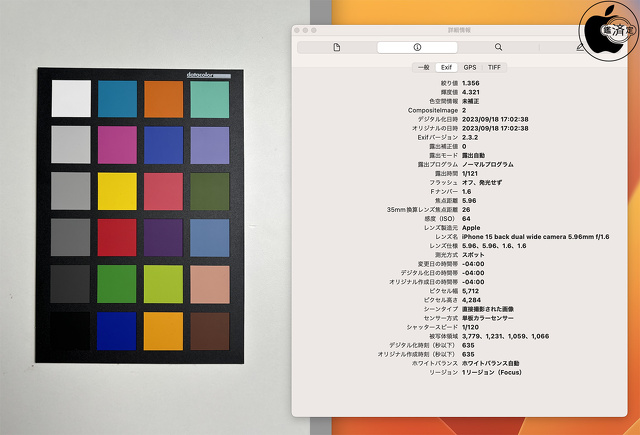This screenshot has height=435, width=640.
Task: Pick the yellow swatch on the chart
Action: coord(117,190)
